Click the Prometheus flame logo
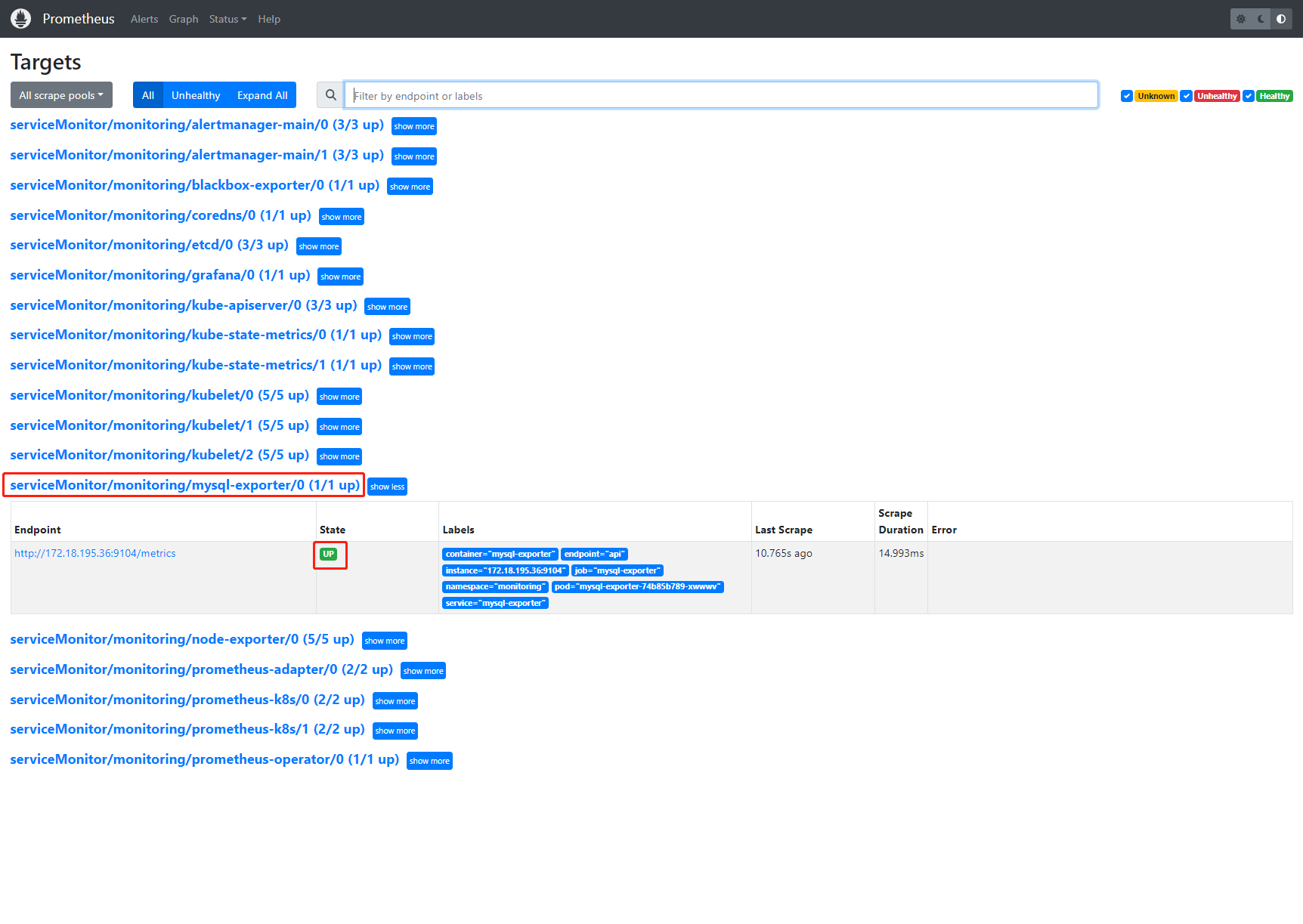The height and width of the screenshot is (924, 1303). tap(21, 18)
